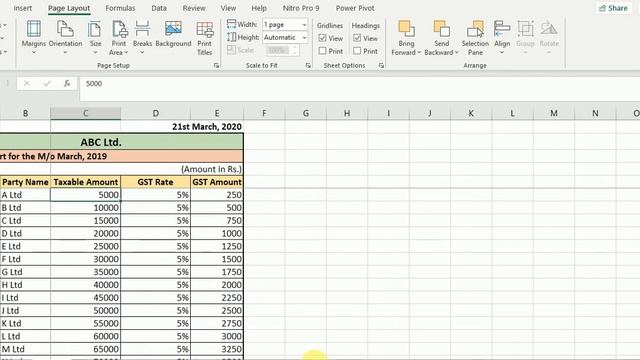
Task: Select column C header
Action: (86, 113)
